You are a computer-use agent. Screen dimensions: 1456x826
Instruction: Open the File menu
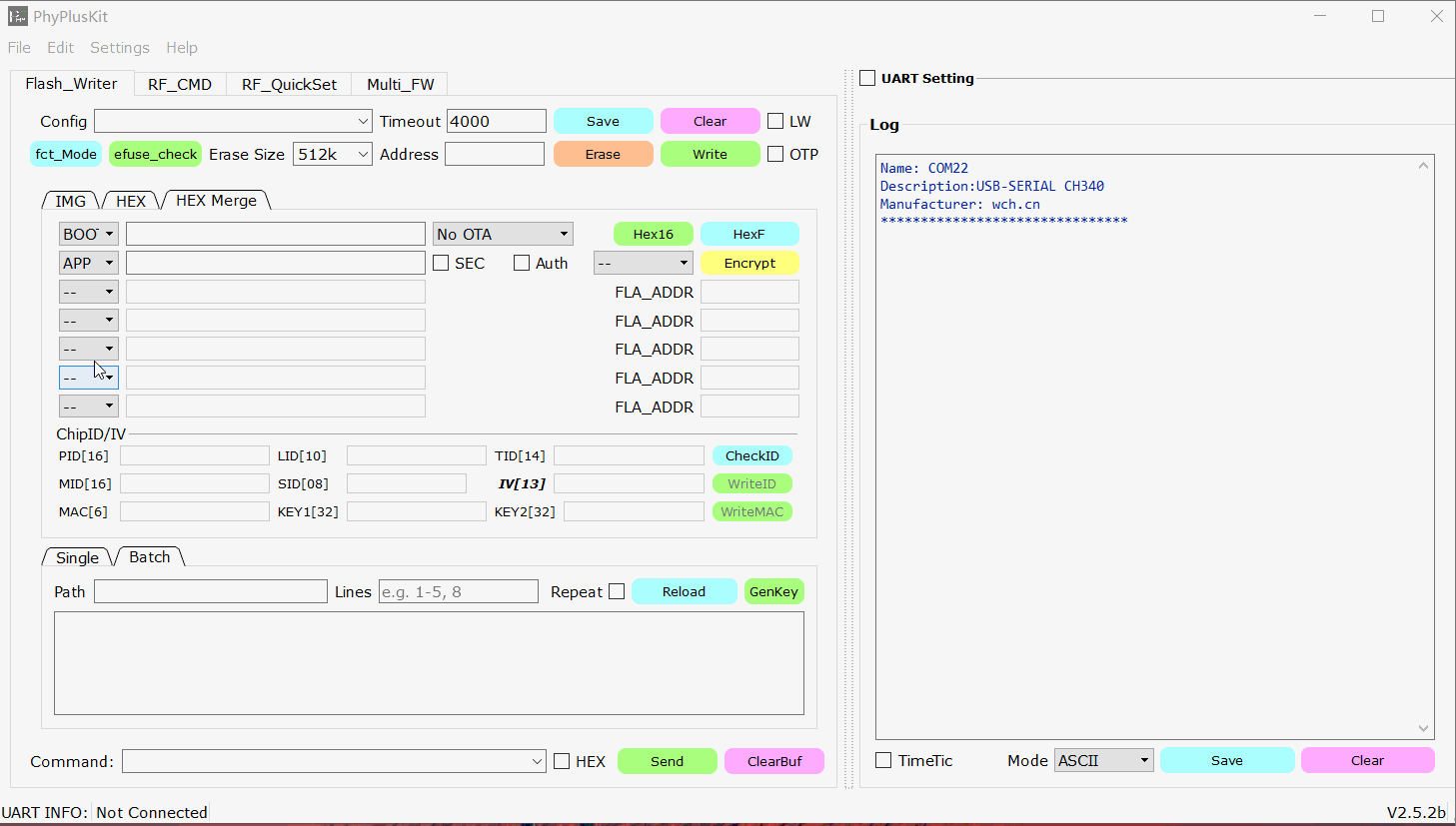(x=19, y=47)
